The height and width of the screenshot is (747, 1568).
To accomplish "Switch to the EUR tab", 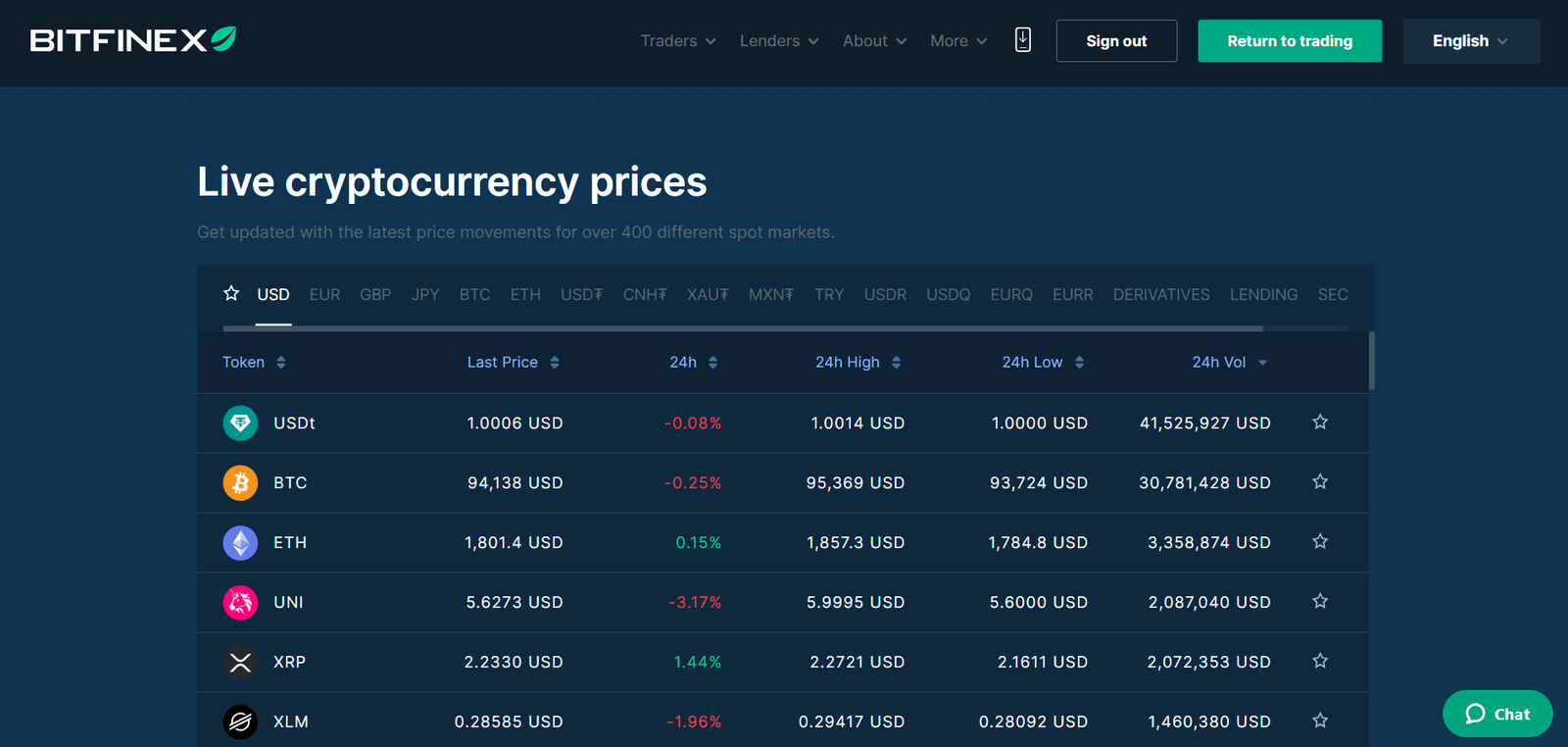I will [324, 294].
